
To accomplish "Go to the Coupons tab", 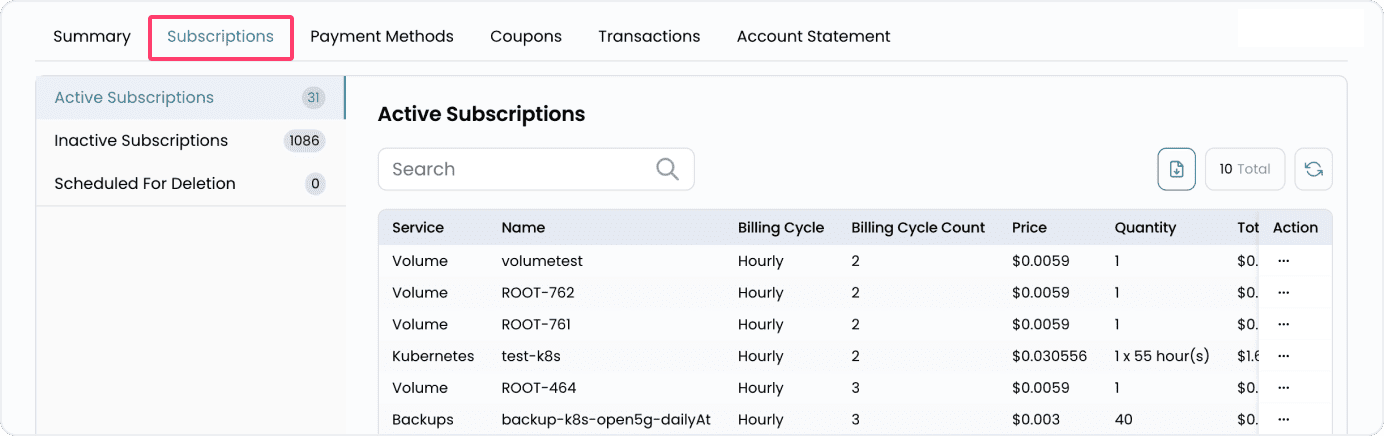I will (526, 37).
